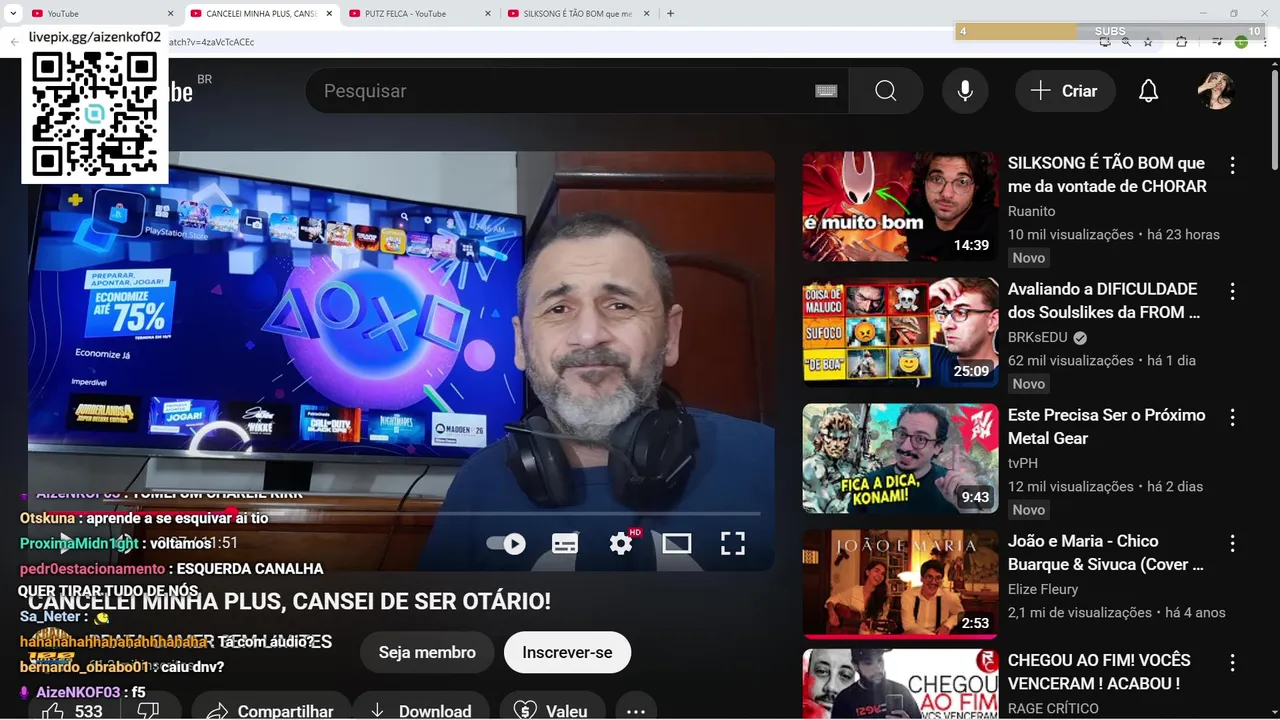Open video titled SILKSONG É TÃO BOM
The image size is (1280, 720).
(x=1107, y=174)
